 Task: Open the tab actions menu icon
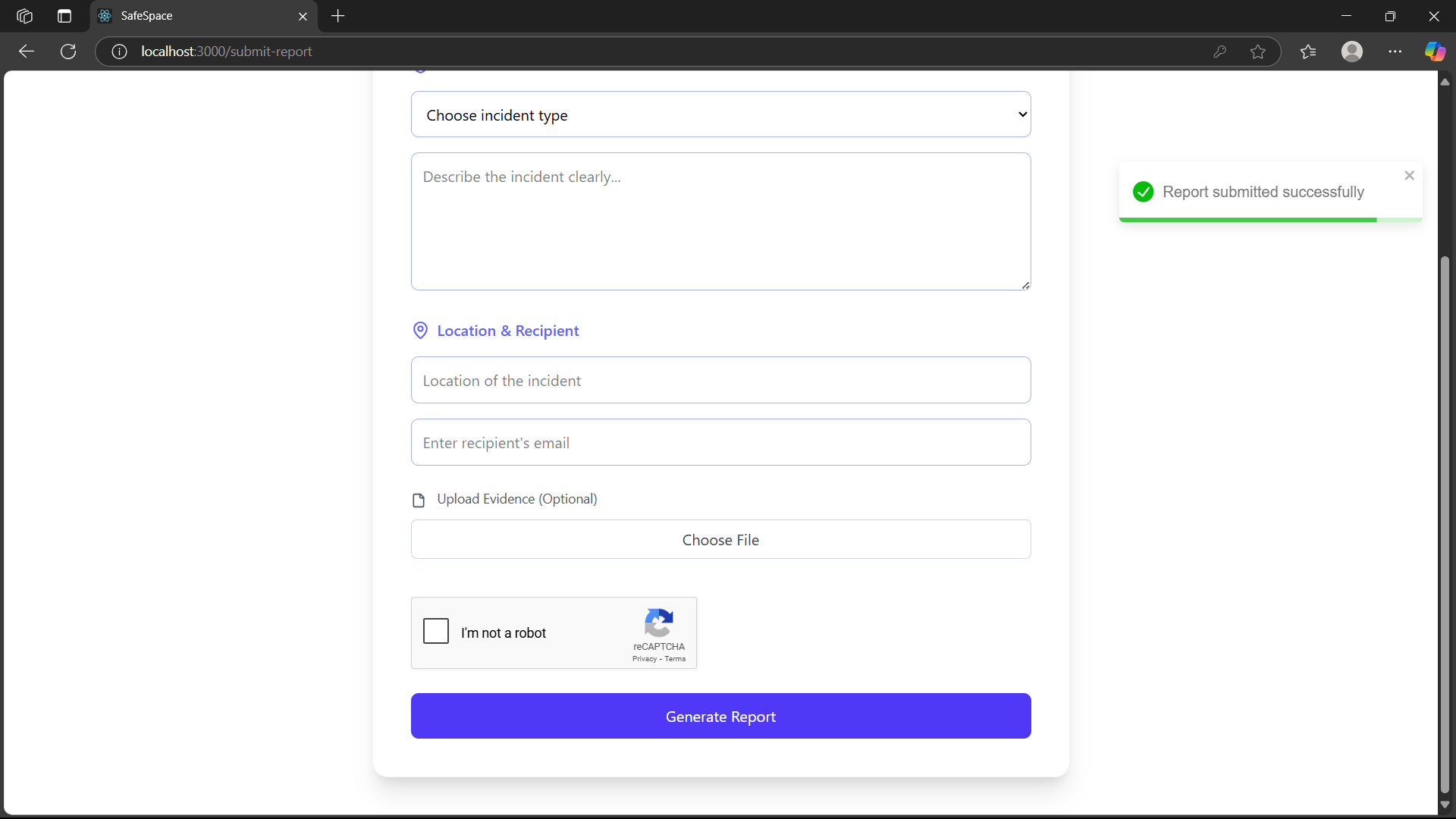click(64, 16)
